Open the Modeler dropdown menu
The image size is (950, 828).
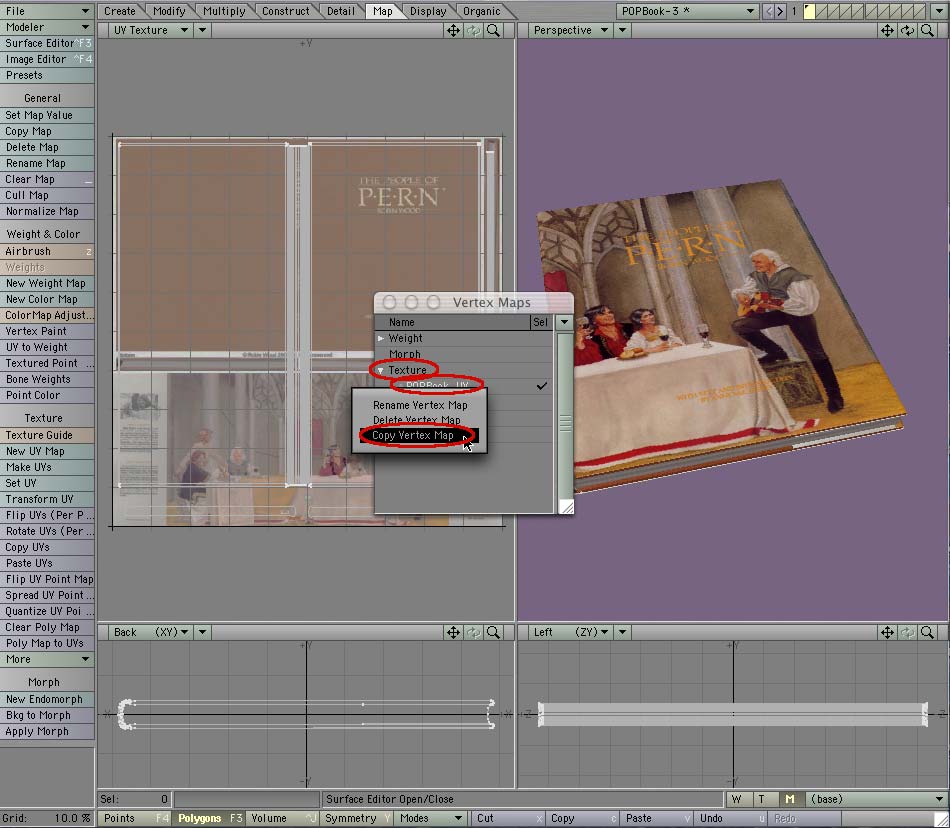point(47,27)
